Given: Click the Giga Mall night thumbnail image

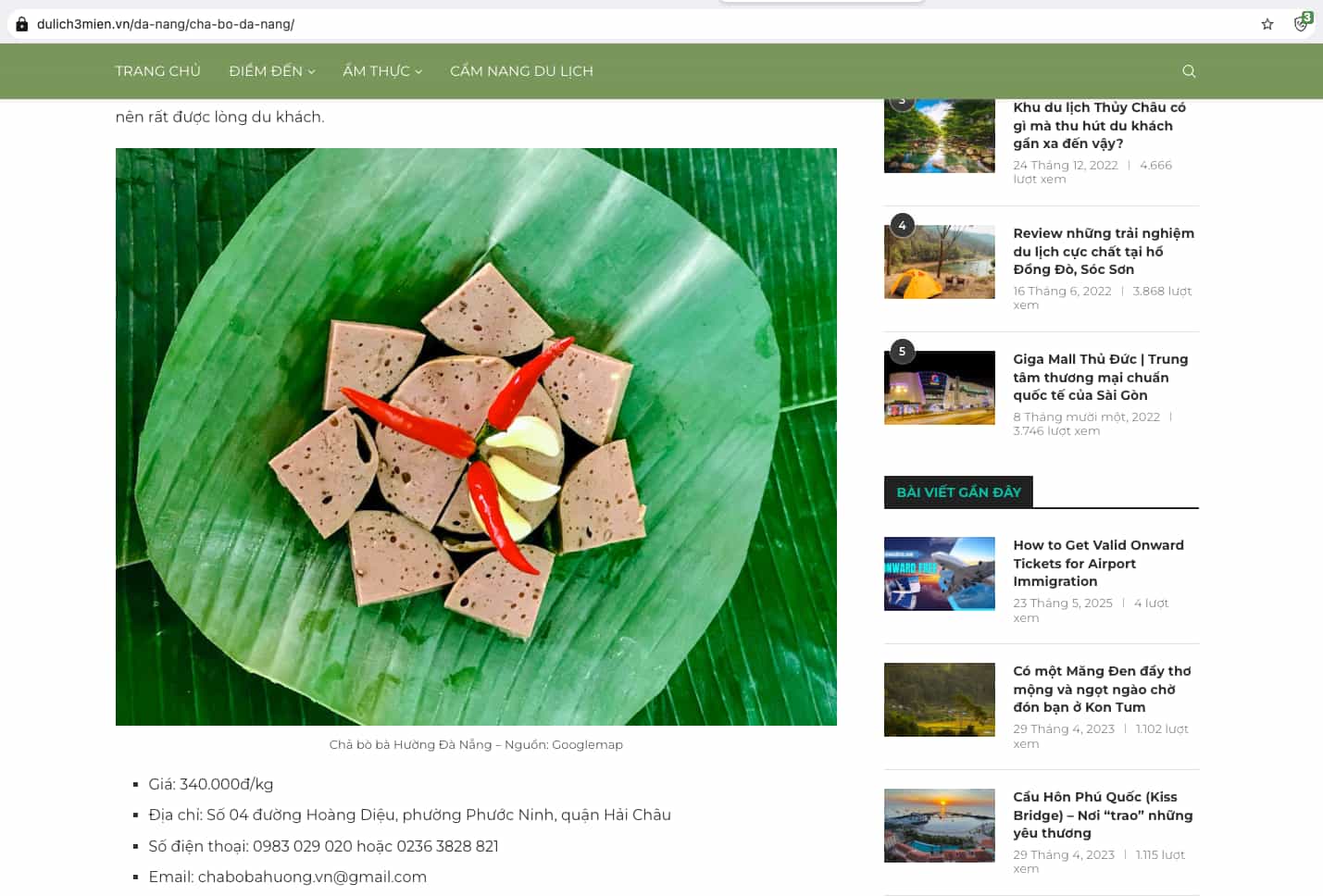Looking at the screenshot, I should click(x=940, y=388).
